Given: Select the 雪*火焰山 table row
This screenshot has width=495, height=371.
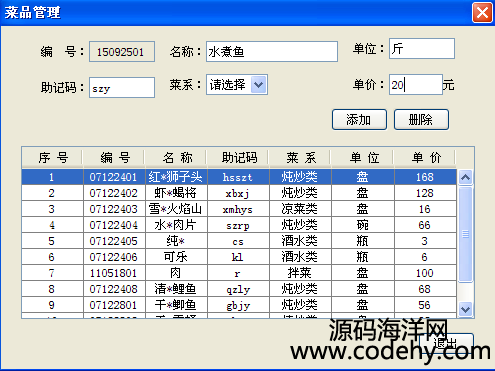Looking at the screenshot, I should [x=239, y=209].
